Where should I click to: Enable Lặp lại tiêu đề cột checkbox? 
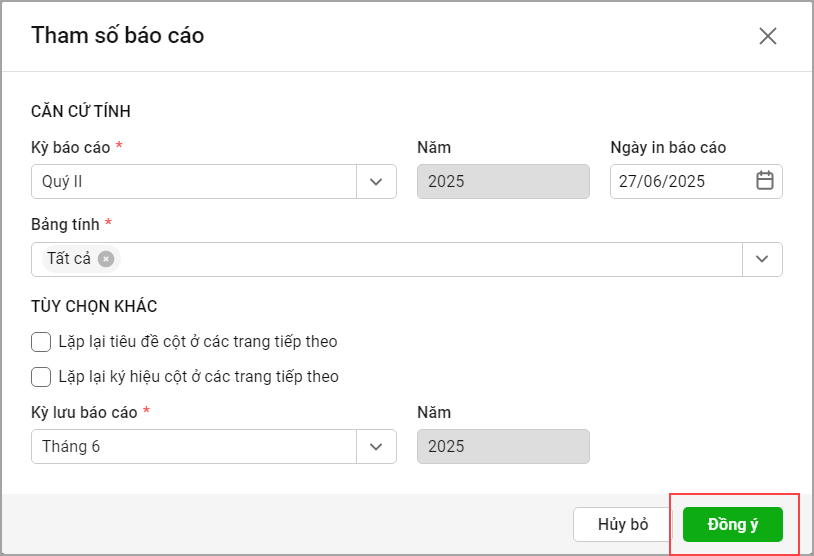(41, 342)
